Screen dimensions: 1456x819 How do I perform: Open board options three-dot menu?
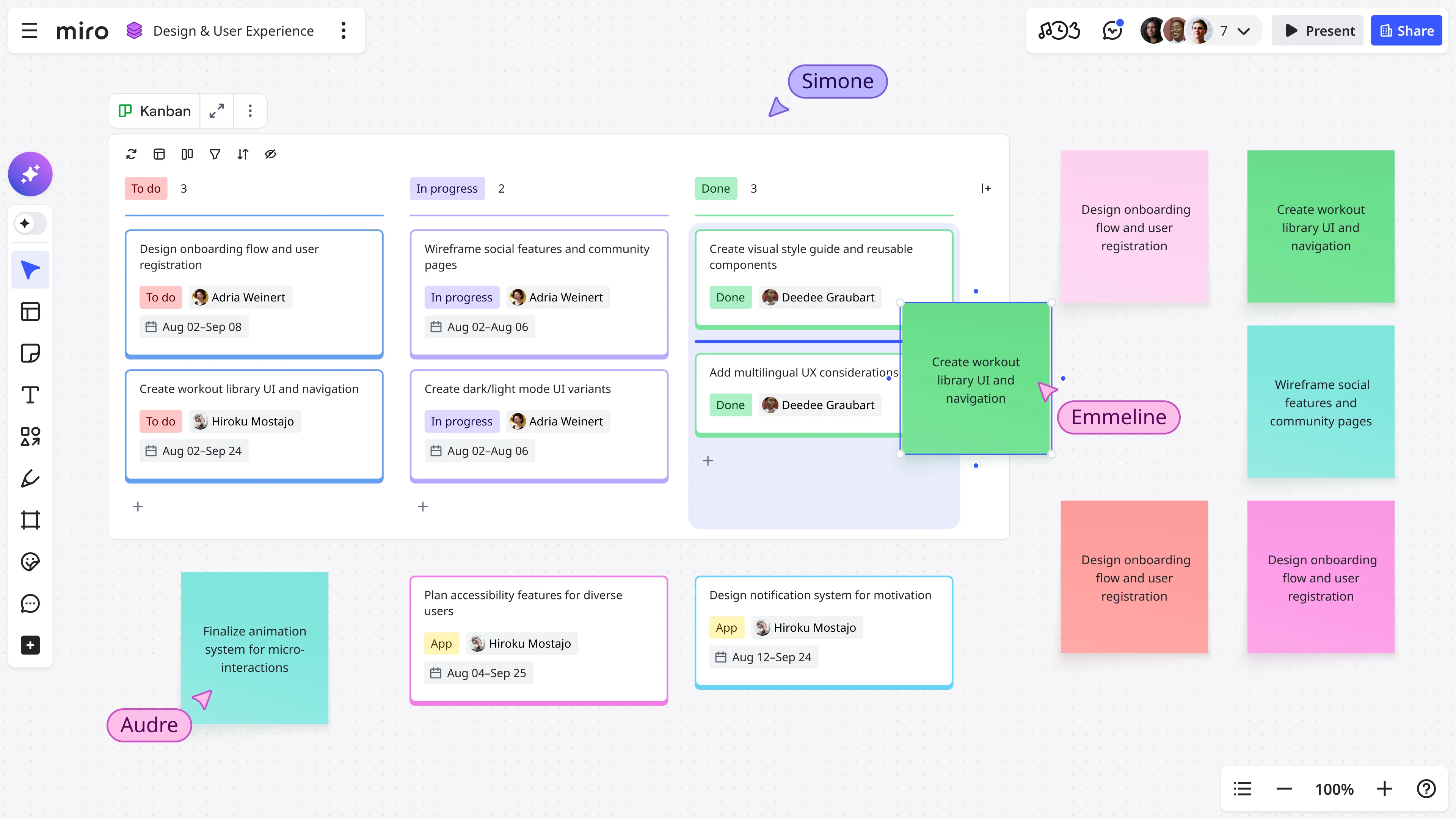pyautogui.click(x=343, y=30)
